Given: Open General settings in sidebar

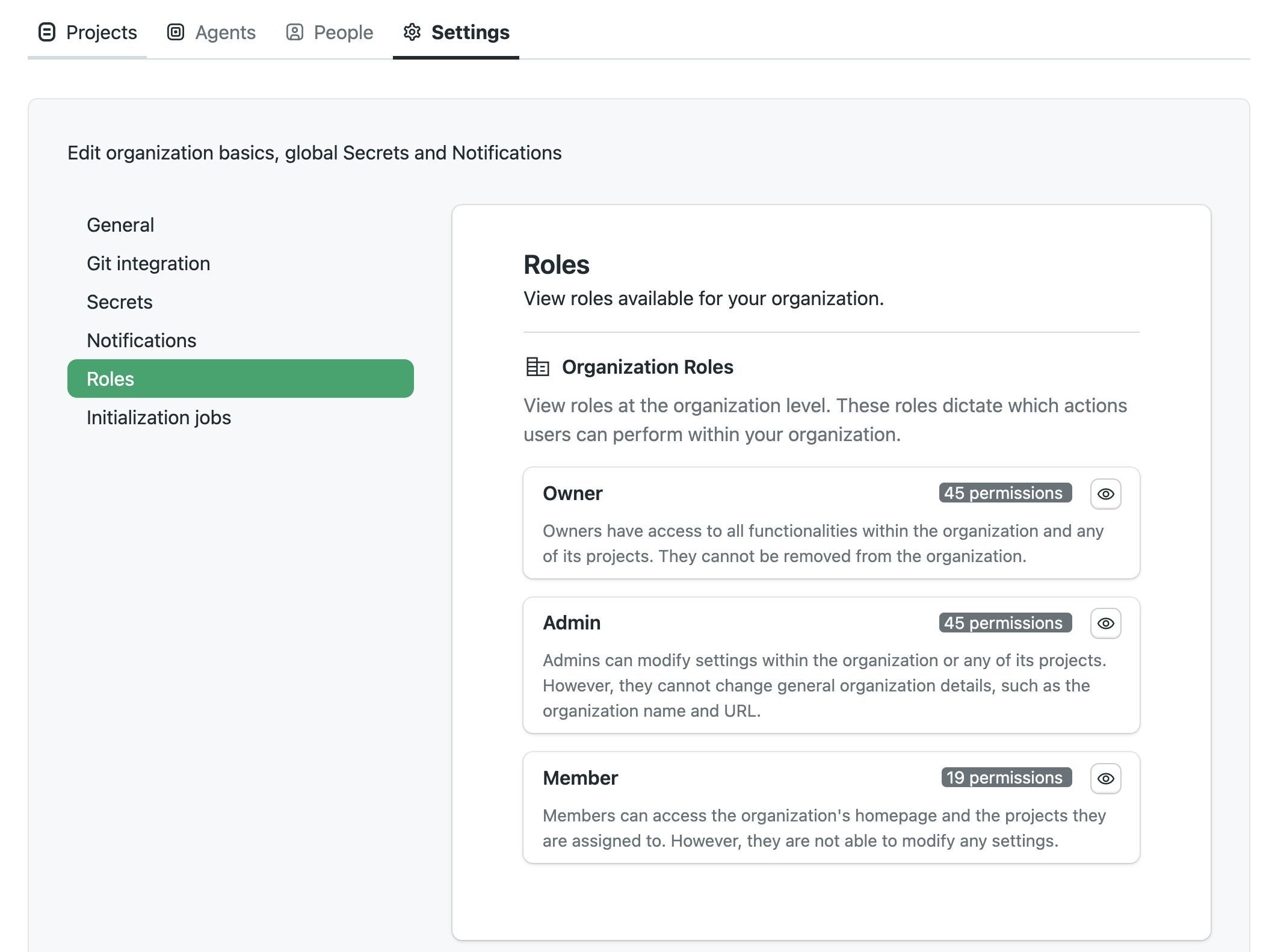Looking at the screenshot, I should click(241, 224).
